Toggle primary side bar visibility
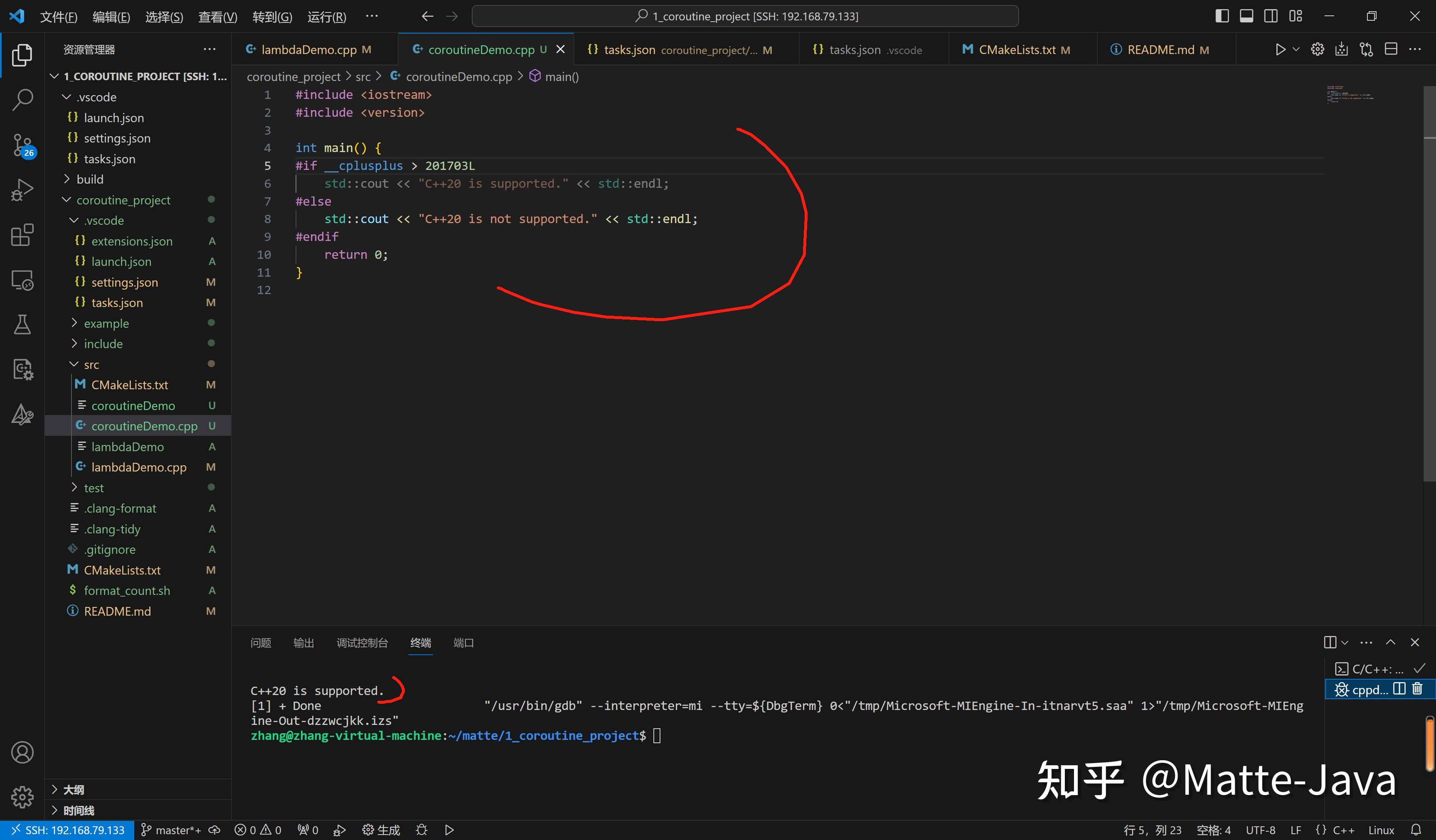Image resolution: width=1436 pixels, height=840 pixels. [x=1221, y=16]
